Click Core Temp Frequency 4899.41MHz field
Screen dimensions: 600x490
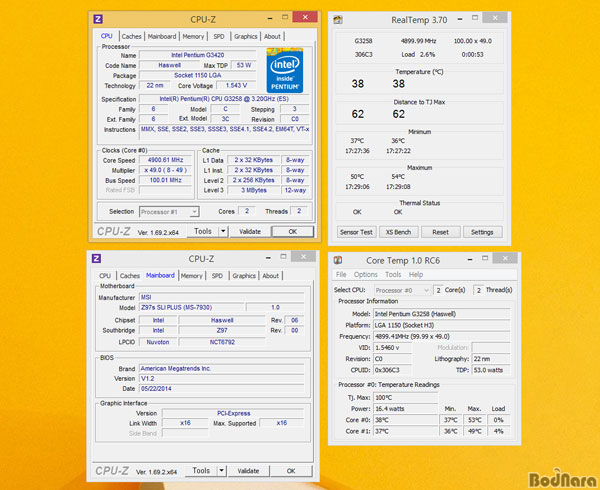442,337
